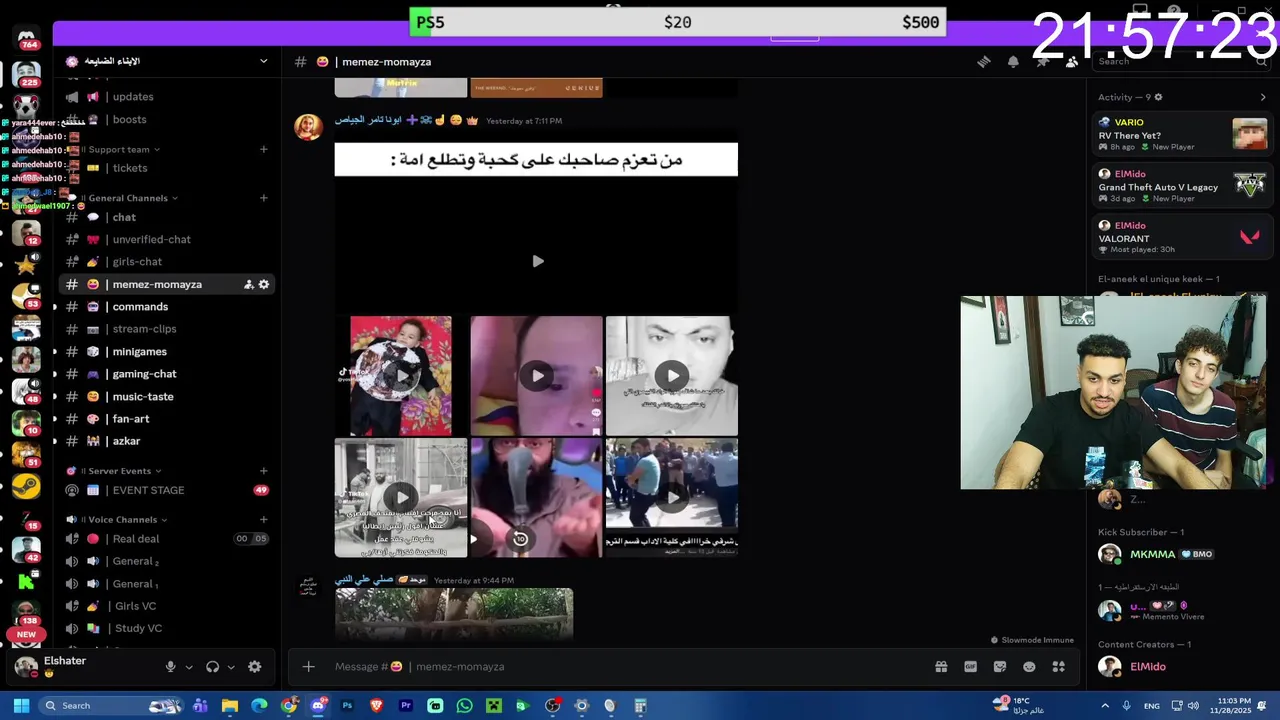
Task: Open User Settings gear beside Elshater
Action: point(255,667)
